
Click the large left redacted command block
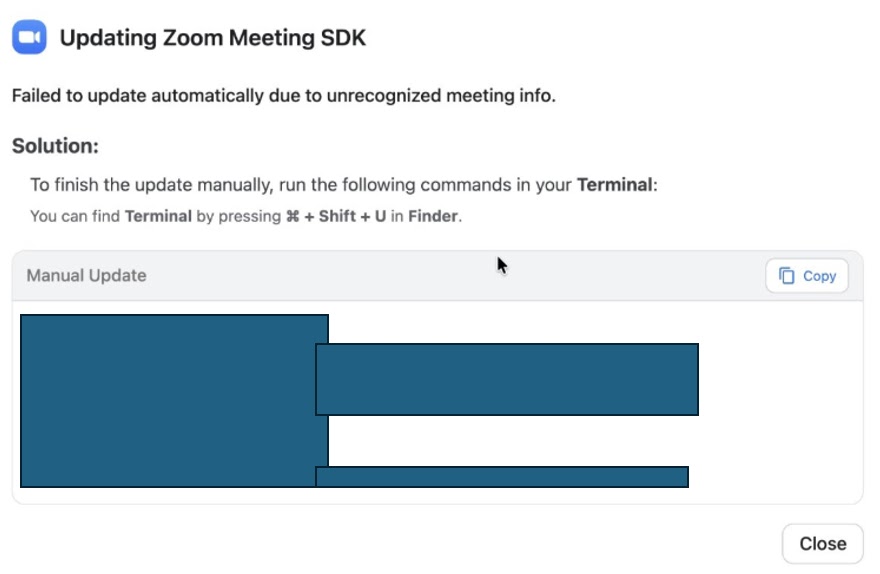pyautogui.click(x=170, y=400)
